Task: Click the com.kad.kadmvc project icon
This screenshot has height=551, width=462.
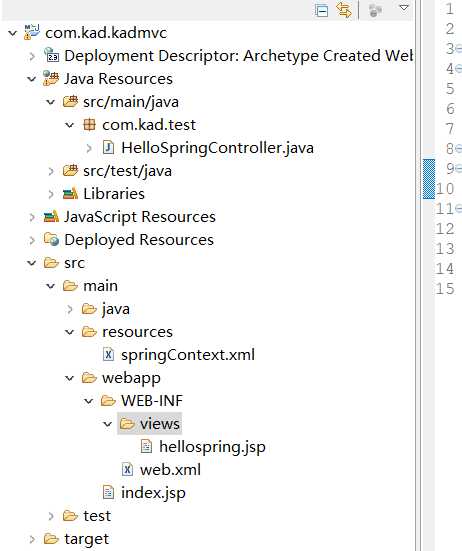Action: point(32,32)
